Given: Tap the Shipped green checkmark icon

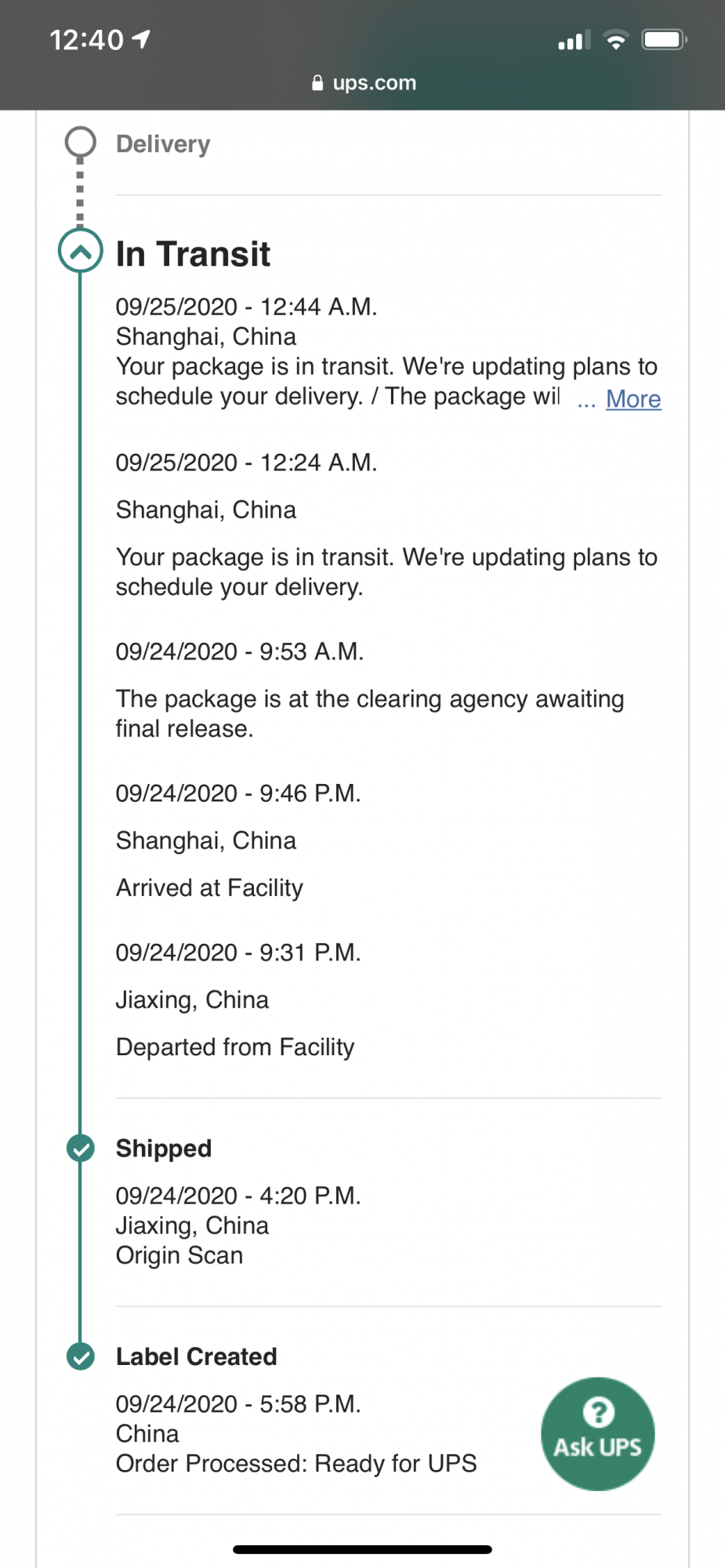Looking at the screenshot, I should pos(80,1149).
